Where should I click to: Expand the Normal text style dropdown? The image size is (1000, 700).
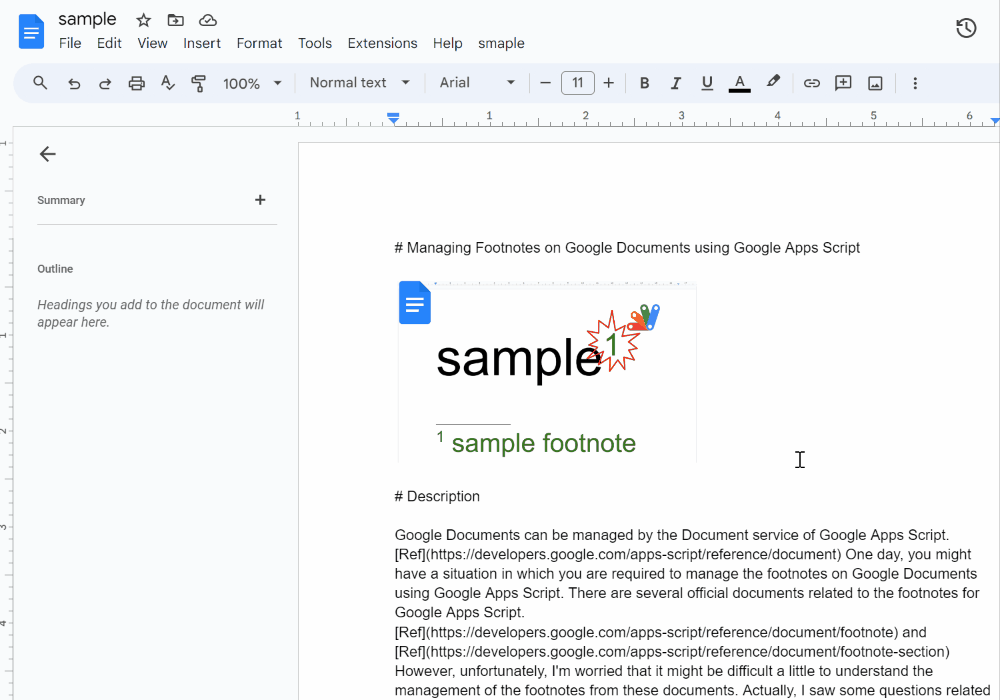point(360,83)
